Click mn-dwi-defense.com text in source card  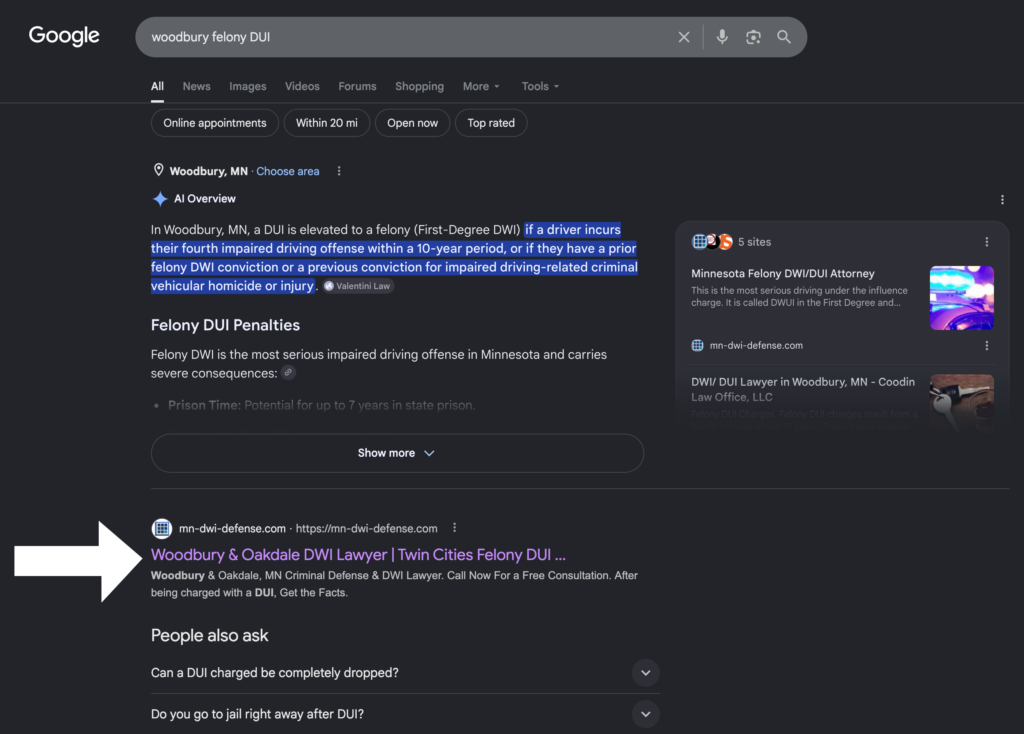pyautogui.click(x=756, y=345)
